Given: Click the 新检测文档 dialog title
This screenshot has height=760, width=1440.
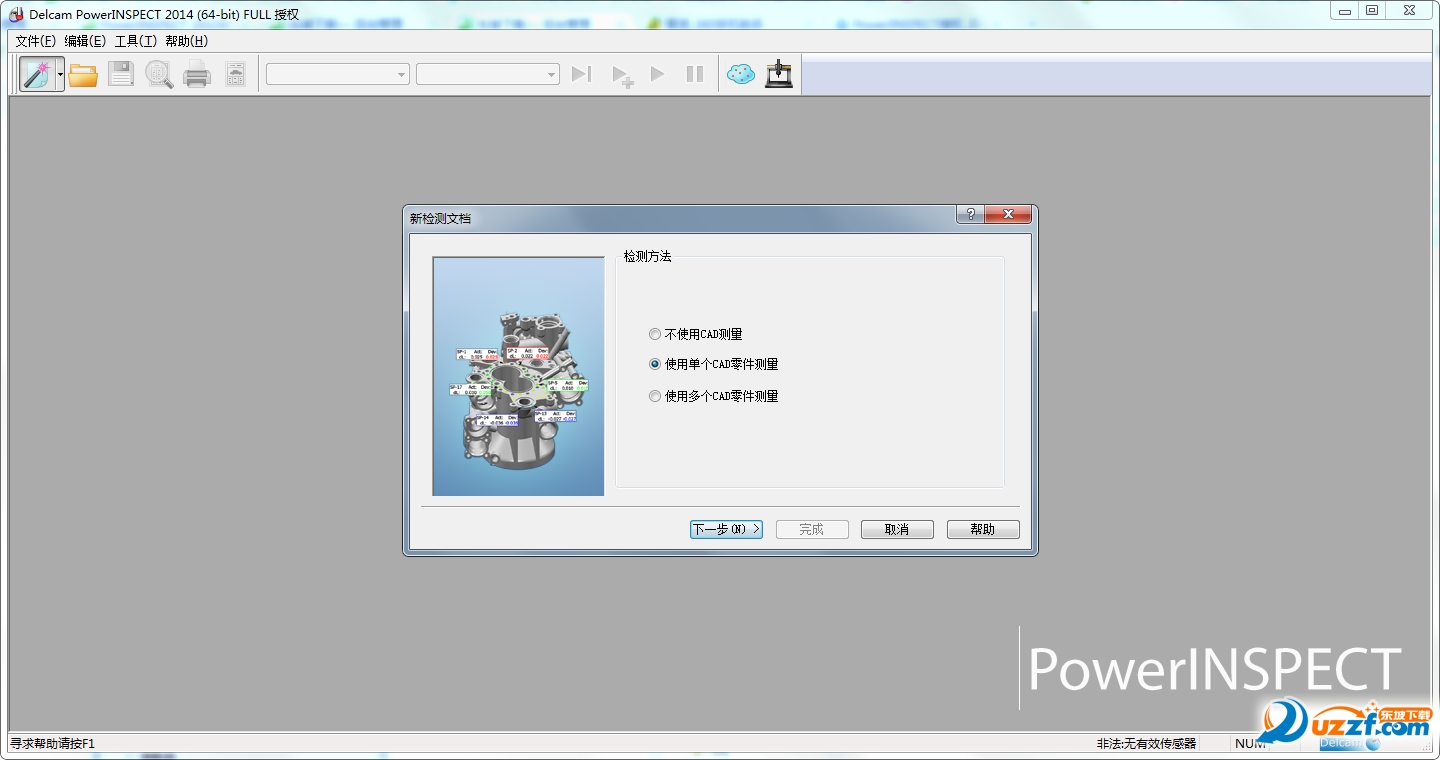Looking at the screenshot, I should [440, 218].
